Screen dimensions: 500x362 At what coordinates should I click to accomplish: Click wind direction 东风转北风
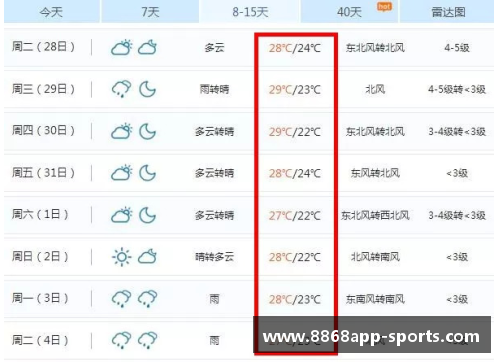point(375,173)
